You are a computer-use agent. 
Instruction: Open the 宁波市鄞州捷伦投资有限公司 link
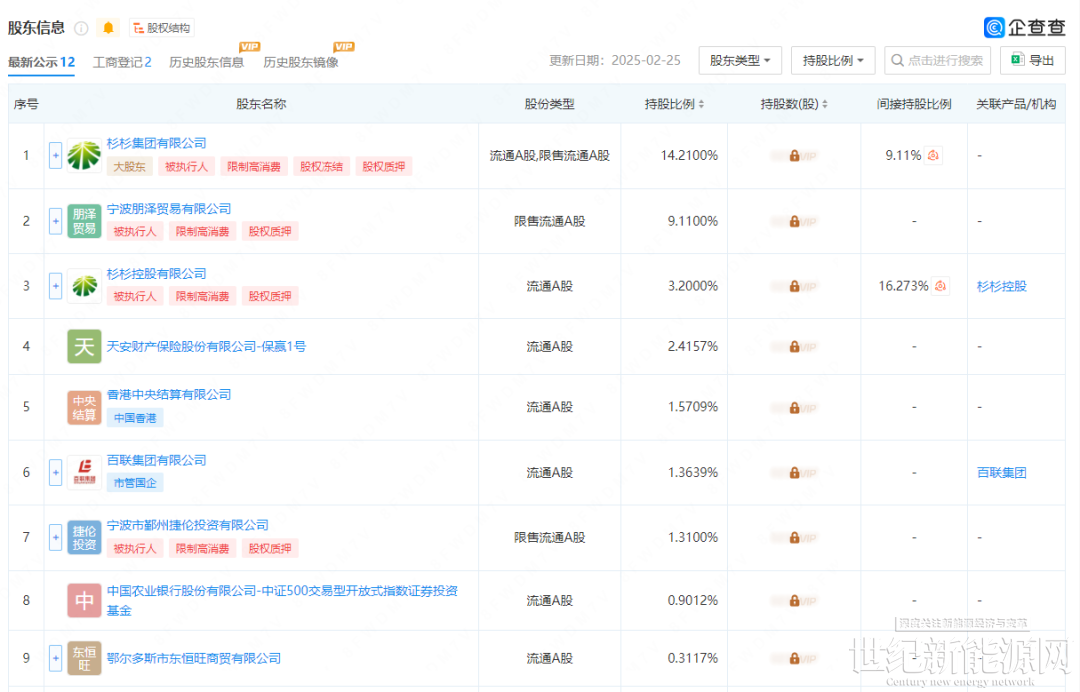[x=187, y=525]
